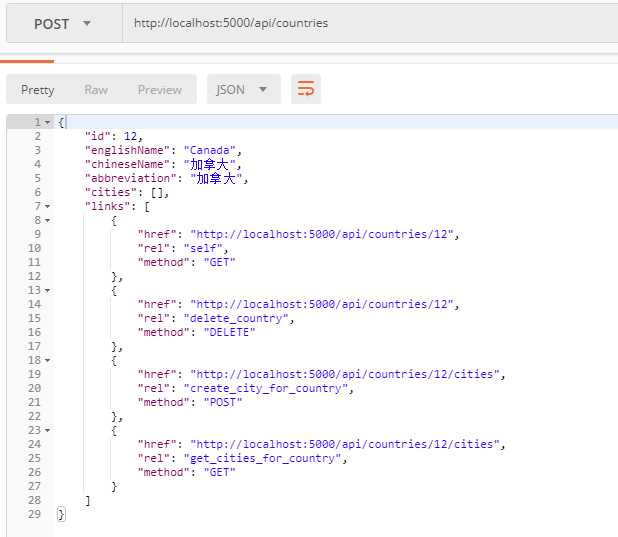Click the "id": 12 value line
The width and height of the screenshot is (618, 537).
pyautogui.click(x=114, y=136)
